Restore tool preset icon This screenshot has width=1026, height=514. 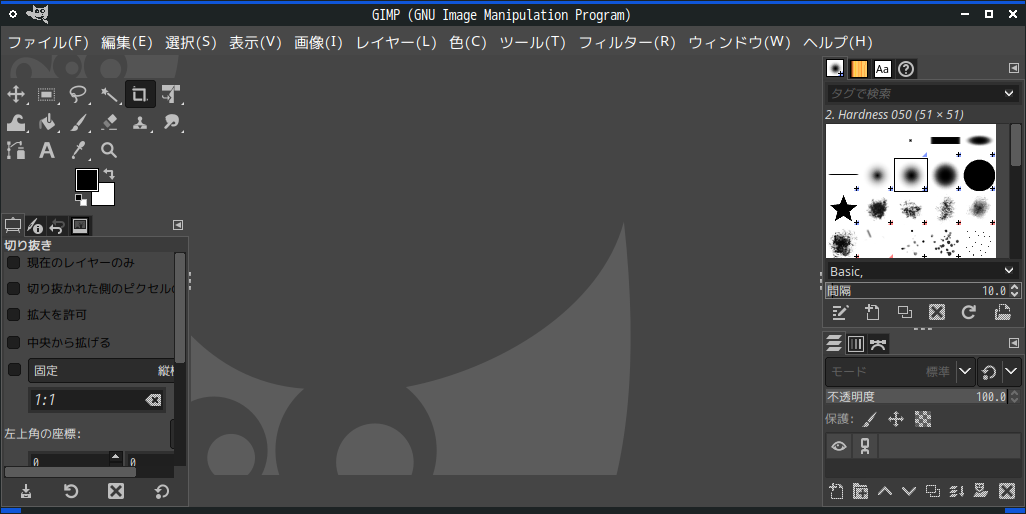(x=71, y=491)
